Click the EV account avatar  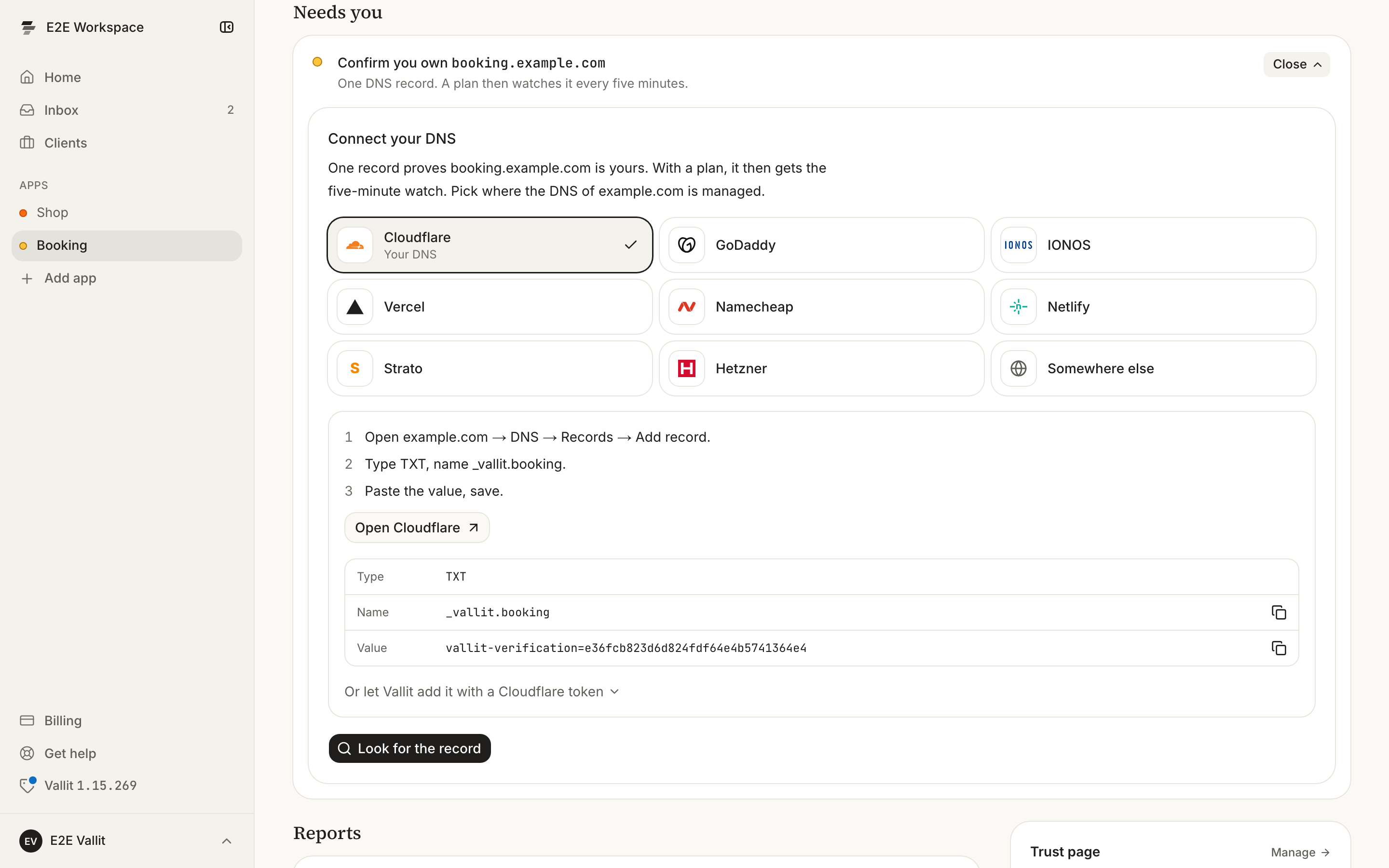point(31,841)
